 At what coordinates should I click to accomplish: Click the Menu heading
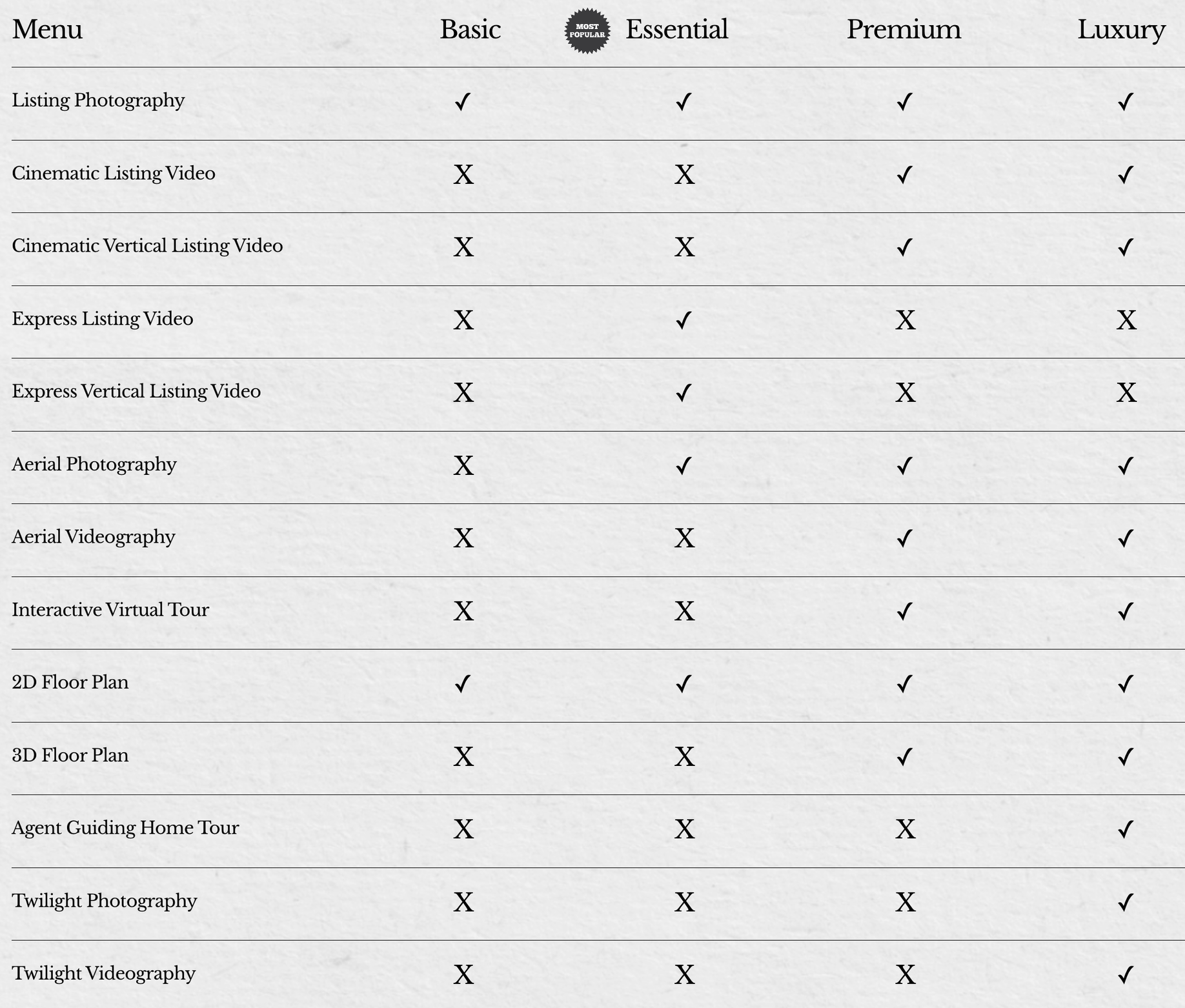[47, 30]
